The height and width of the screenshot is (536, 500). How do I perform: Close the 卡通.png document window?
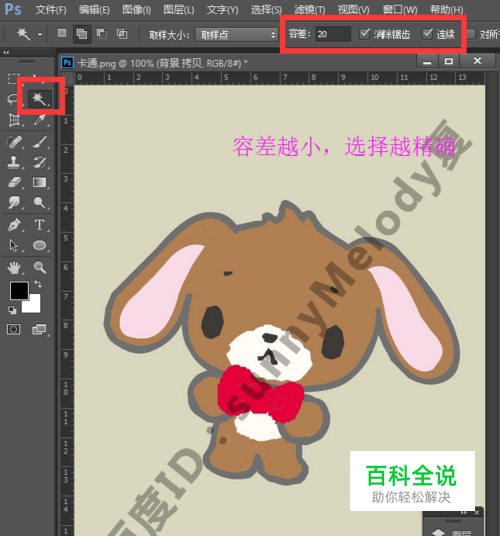[x=477, y=61]
